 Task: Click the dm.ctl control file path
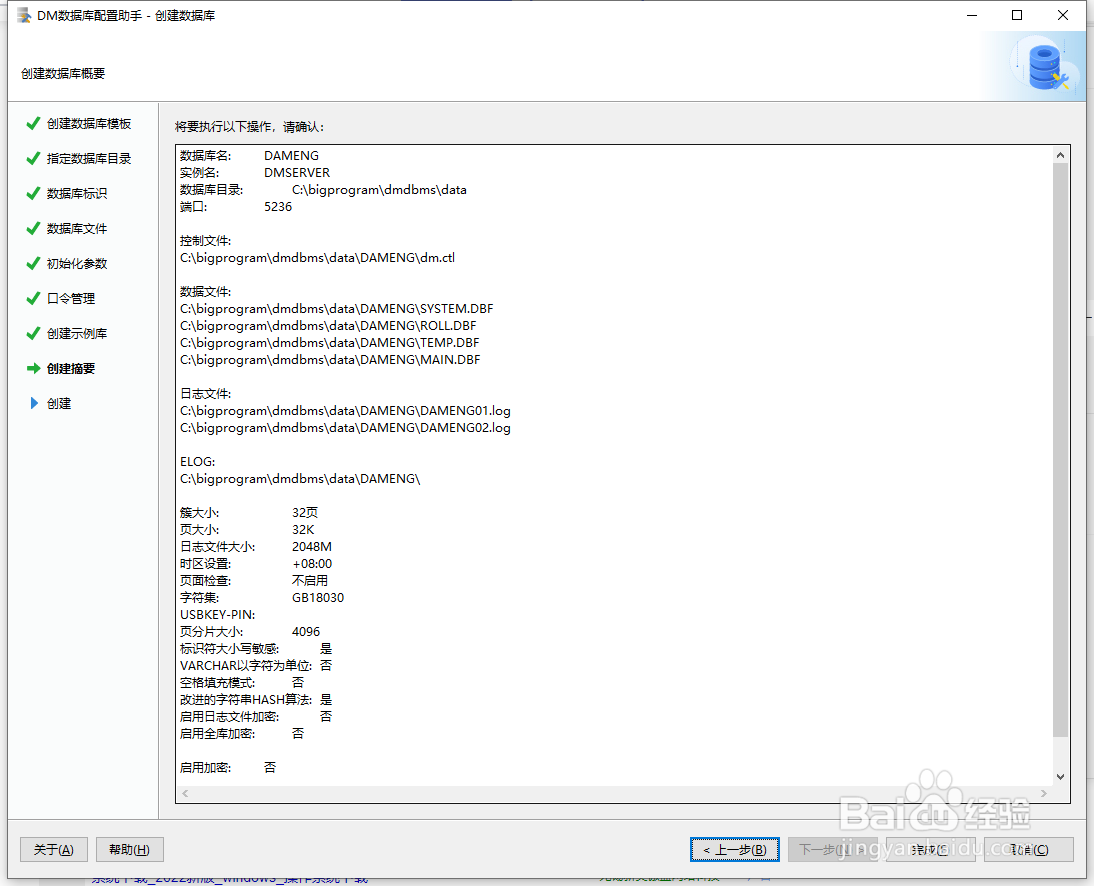[x=317, y=257]
